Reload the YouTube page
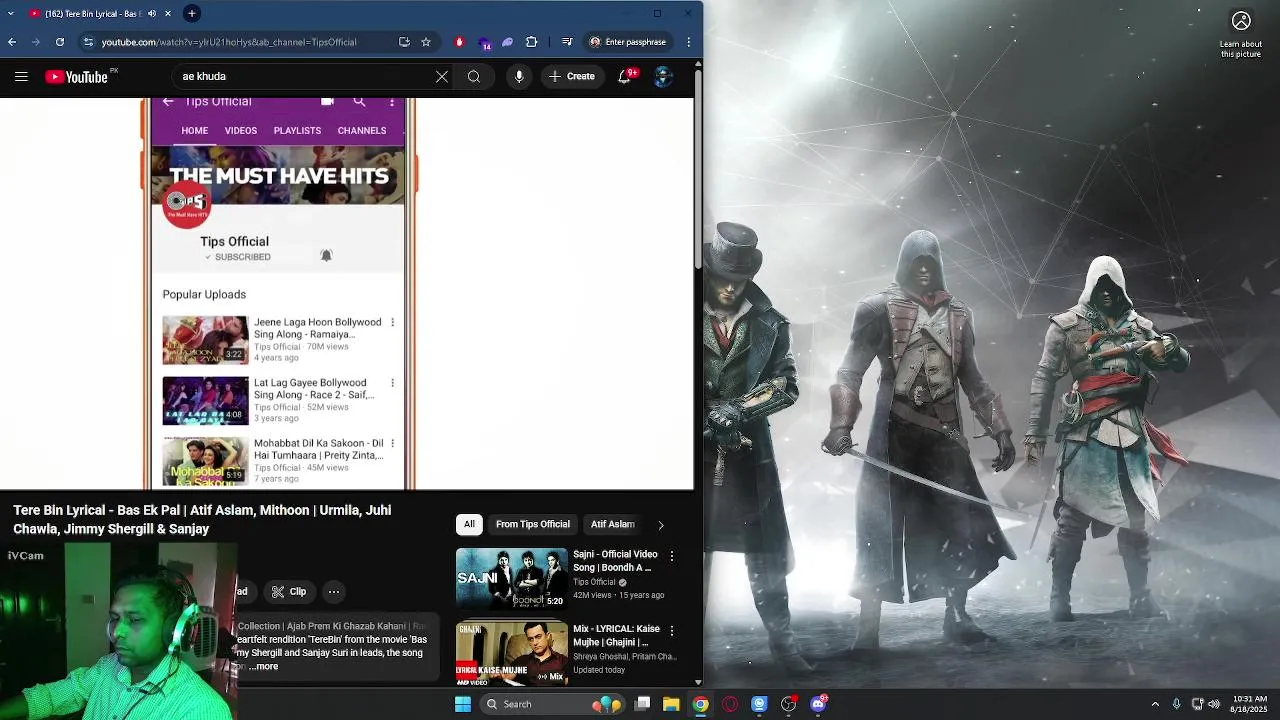Viewport: 1280px width, 720px height. coord(60,42)
